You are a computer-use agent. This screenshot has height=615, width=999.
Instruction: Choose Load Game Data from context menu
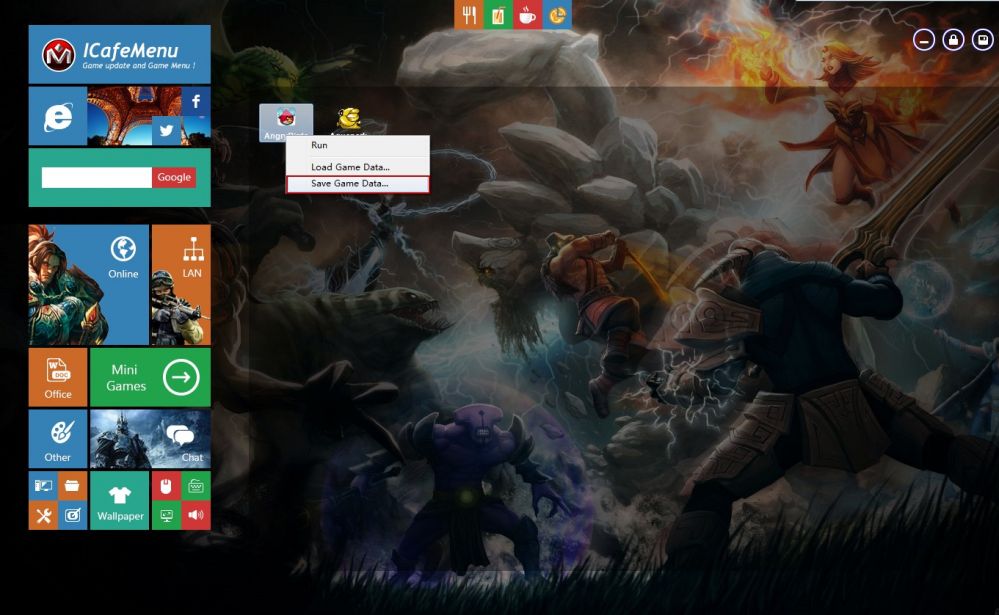(357, 167)
